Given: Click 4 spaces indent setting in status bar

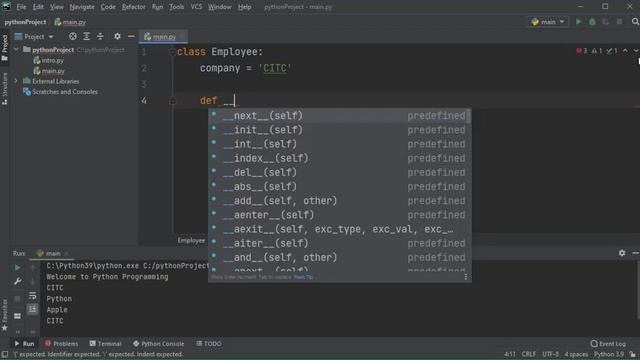Looking at the screenshot, I should coord(576,354).
